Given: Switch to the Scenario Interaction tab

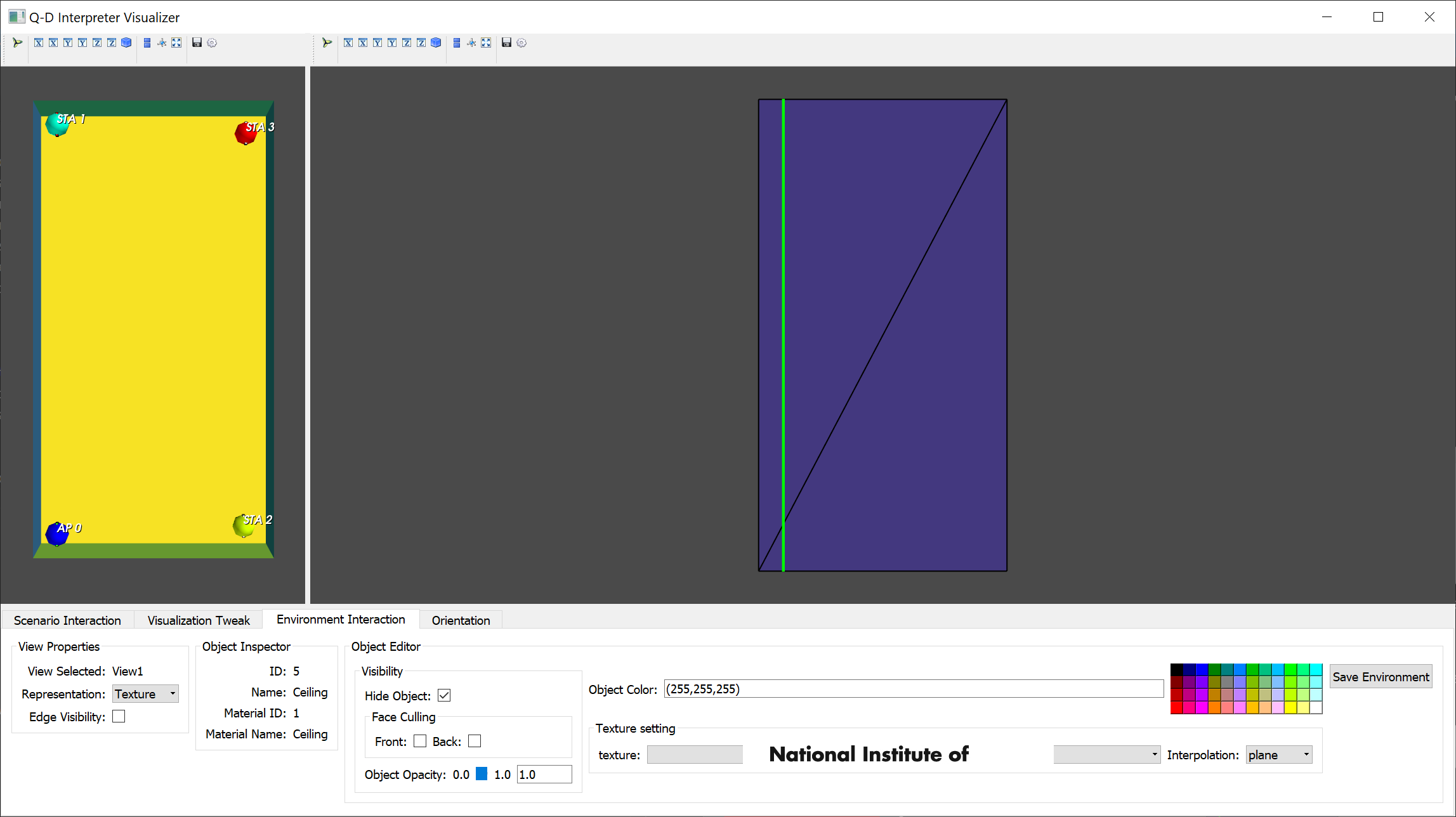Looking at the screenshot, I should click(x=67, y=620).
